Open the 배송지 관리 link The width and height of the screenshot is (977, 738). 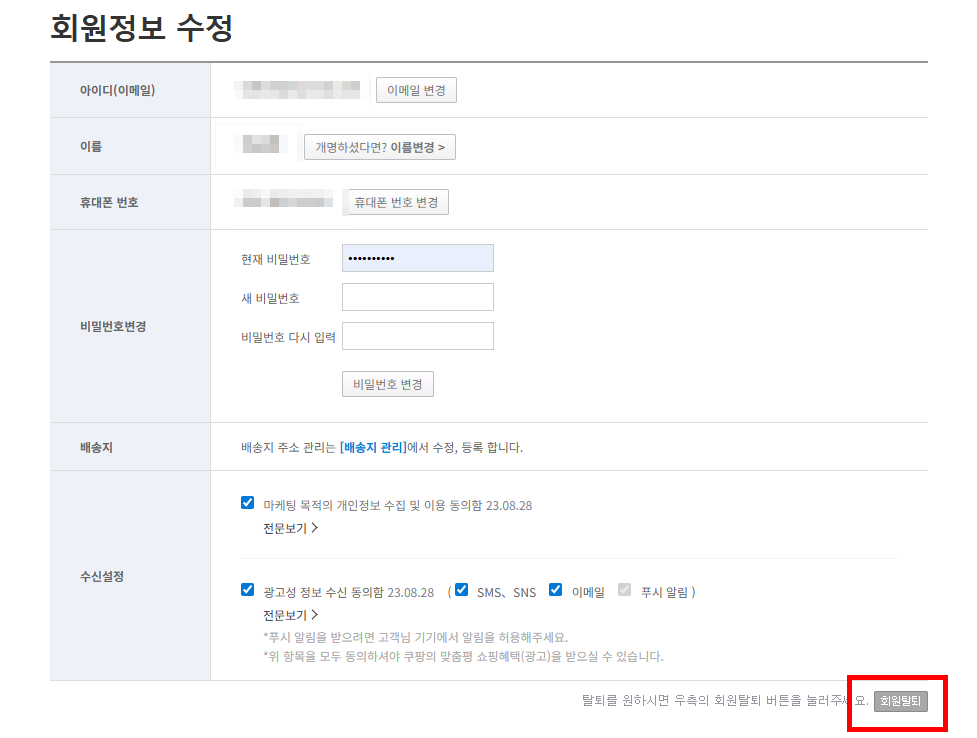(x=373, y=447)
